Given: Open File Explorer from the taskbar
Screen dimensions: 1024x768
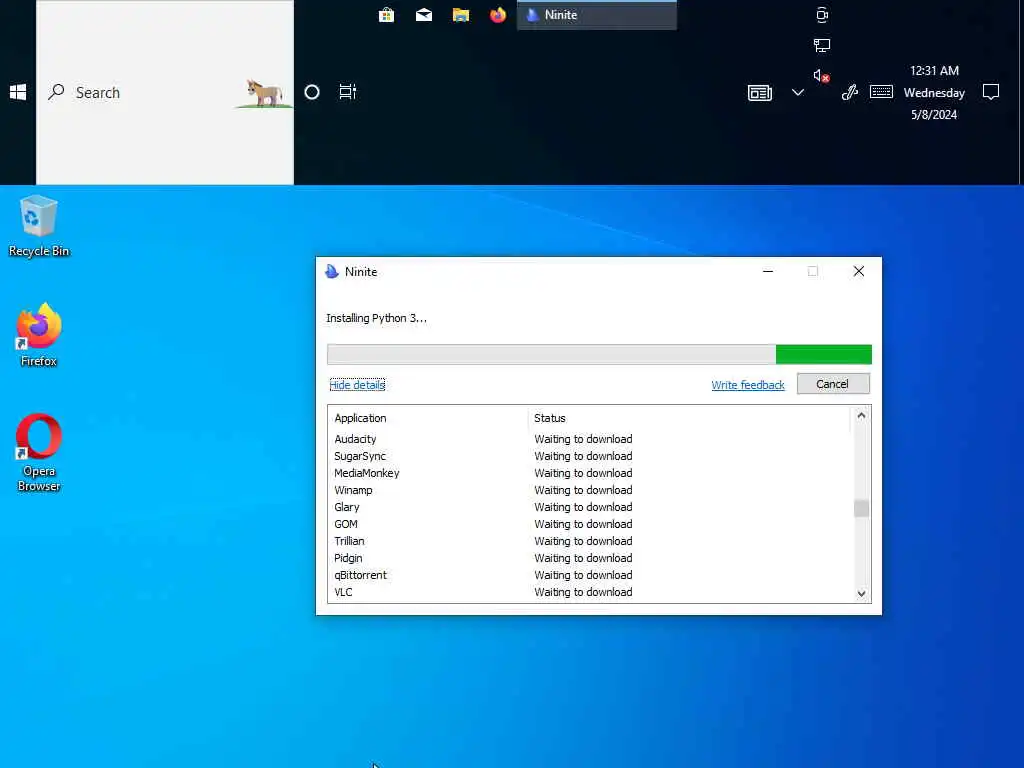Looking at the screenshot, I should [461, 14].
